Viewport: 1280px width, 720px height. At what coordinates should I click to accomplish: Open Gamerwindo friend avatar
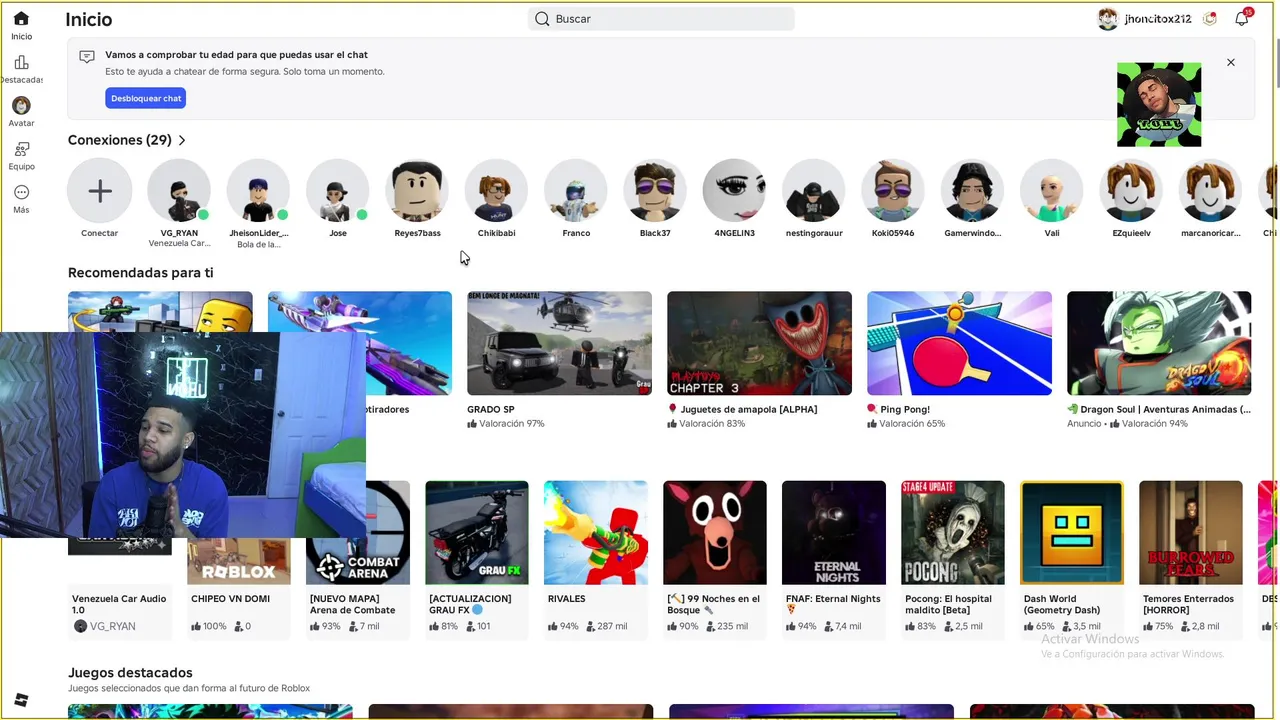(x=972, y=190)
